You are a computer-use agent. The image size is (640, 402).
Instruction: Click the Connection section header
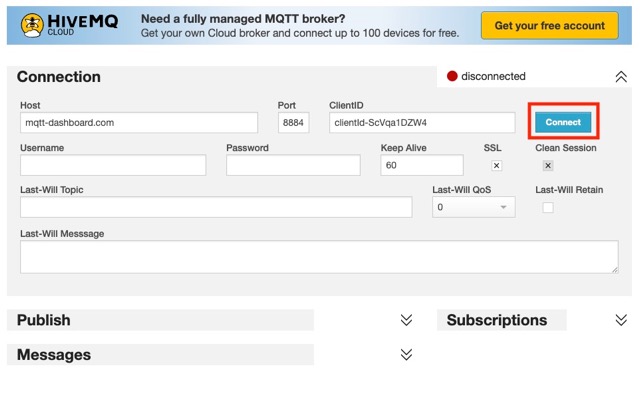point(59,77)
